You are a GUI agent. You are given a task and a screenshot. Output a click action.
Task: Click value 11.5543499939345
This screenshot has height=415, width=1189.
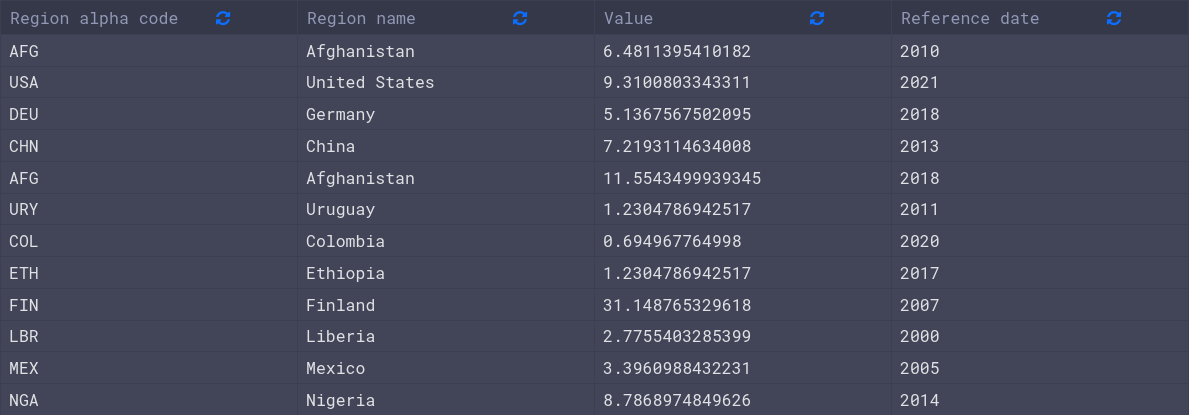(x=682, y=178)
